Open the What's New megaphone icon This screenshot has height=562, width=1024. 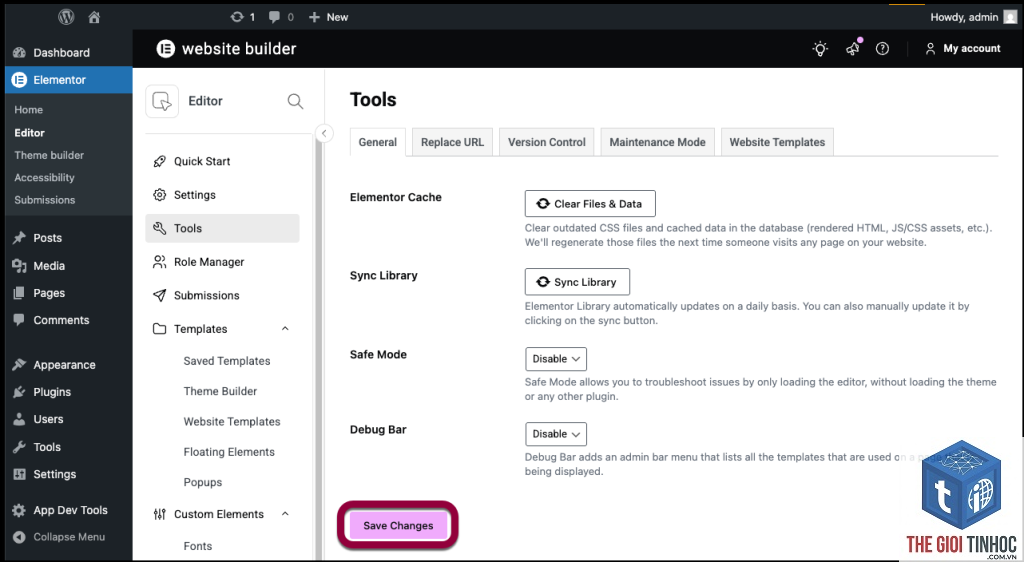tap(853, 48)
